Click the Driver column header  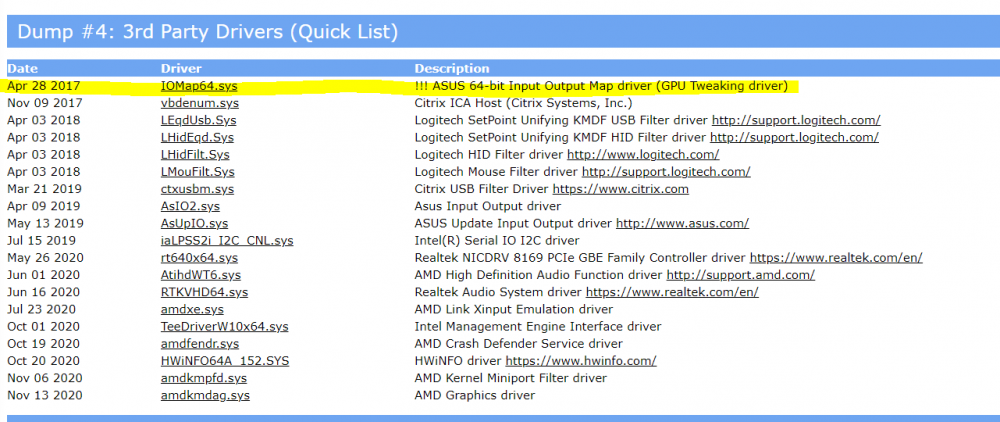click(x=180, y=69)
